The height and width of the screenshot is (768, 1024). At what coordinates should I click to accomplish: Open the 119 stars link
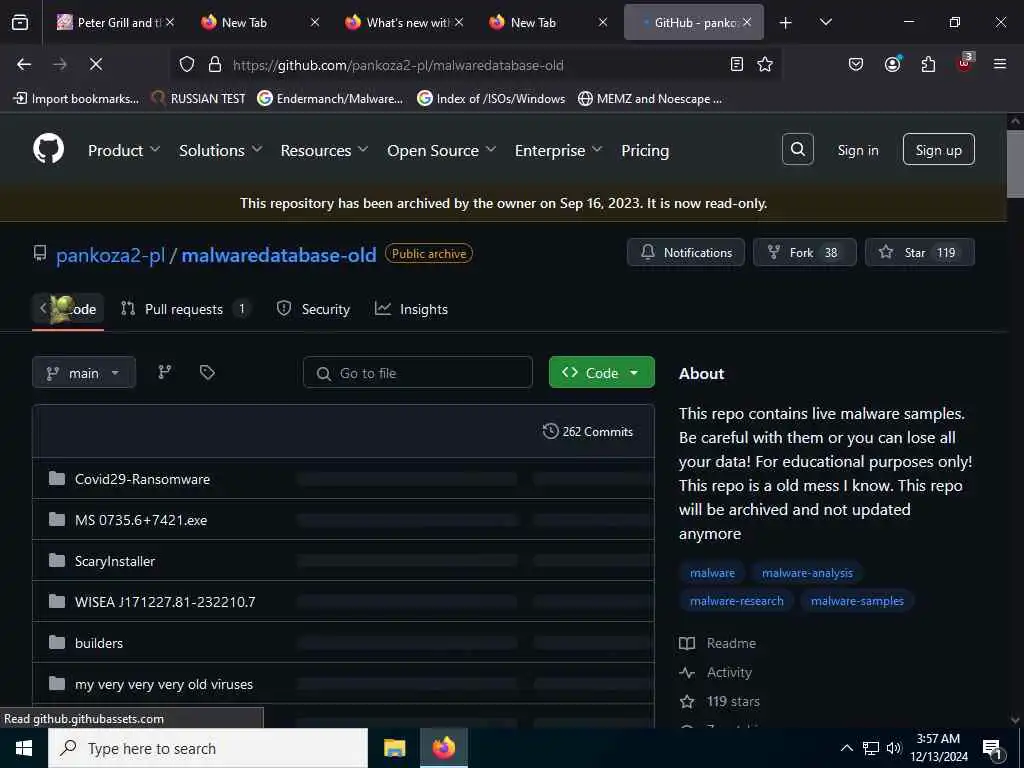(x=720, y=701)
